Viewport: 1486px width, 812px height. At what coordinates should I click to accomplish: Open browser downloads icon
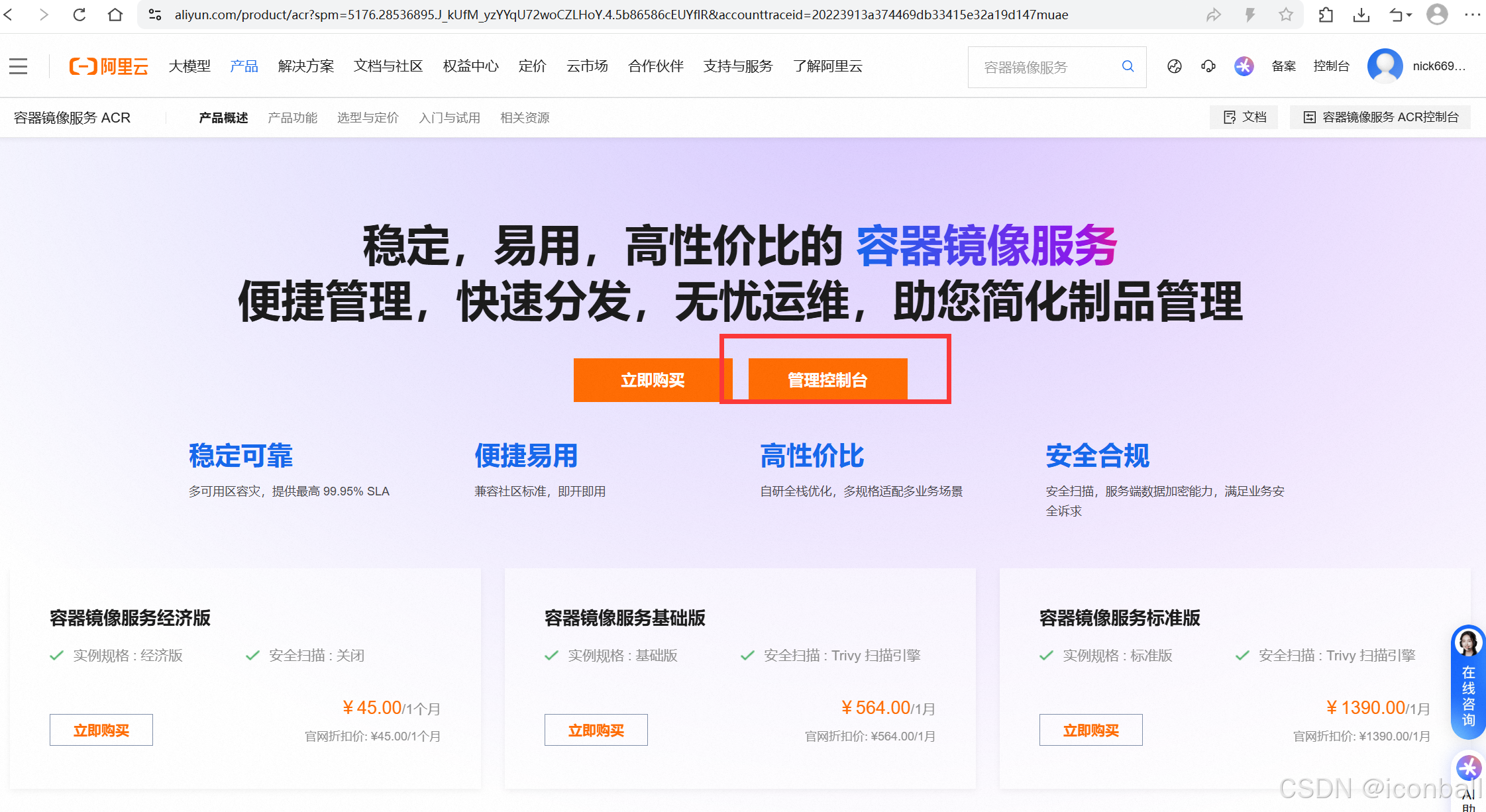(x=1361, y=15)
